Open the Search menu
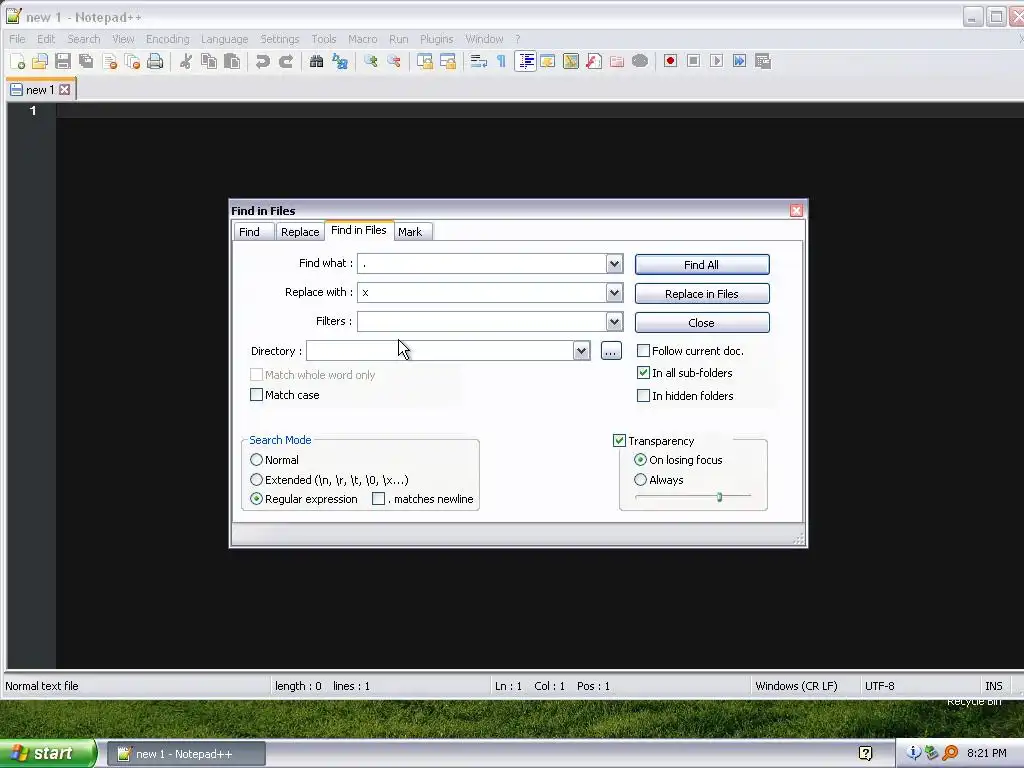Viewport: 1024px width, 768px height. tap(84, 39)
